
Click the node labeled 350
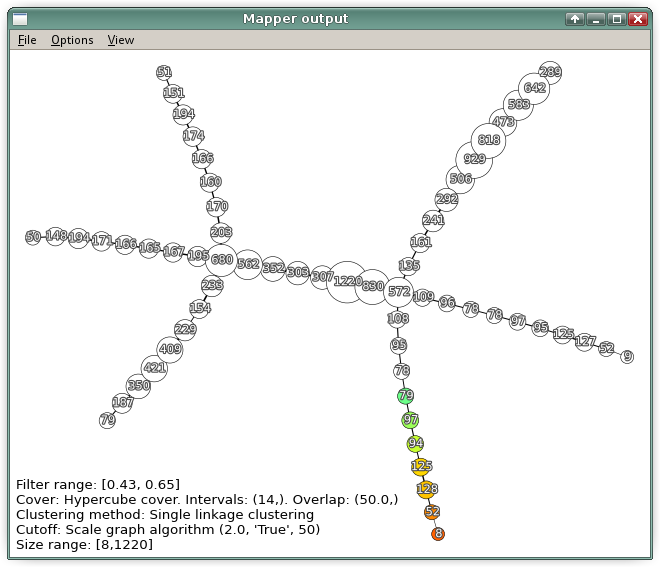(138, 386)
